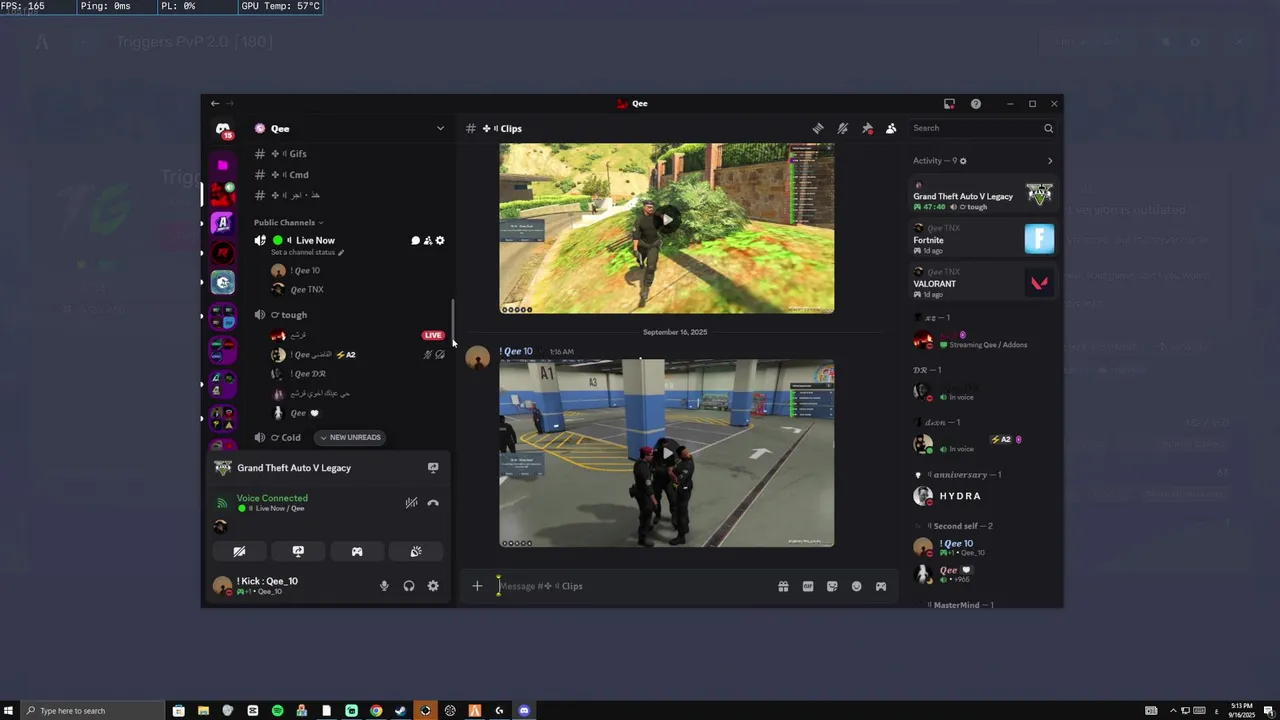The height and width of the screenshot is (720, 1280).
Task: Click Set a channel status link
Action: (x=307, y=252)
